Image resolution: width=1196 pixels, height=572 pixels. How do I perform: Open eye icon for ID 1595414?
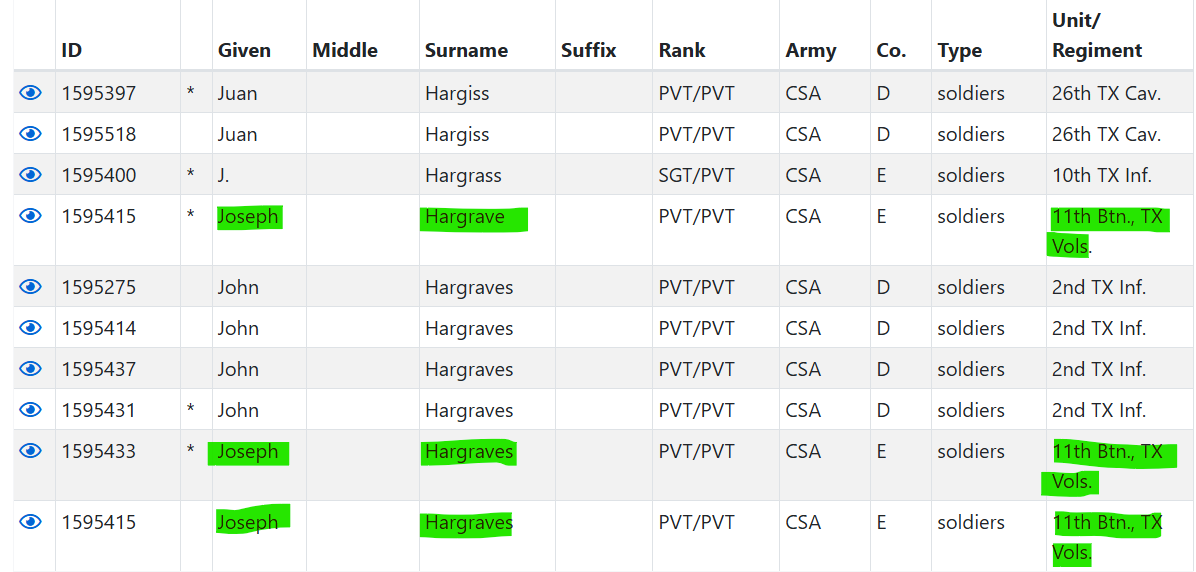click(x=31, y=328)
